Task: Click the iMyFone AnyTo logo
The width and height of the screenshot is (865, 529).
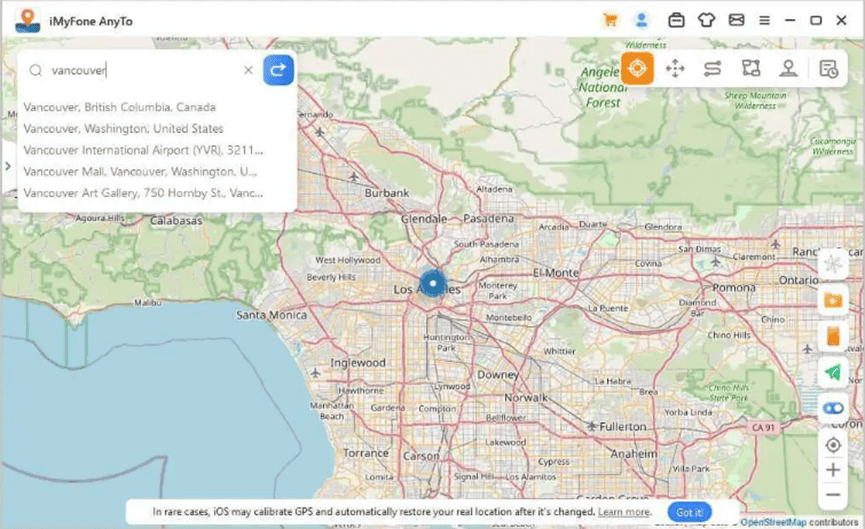Action: [27, 21]
